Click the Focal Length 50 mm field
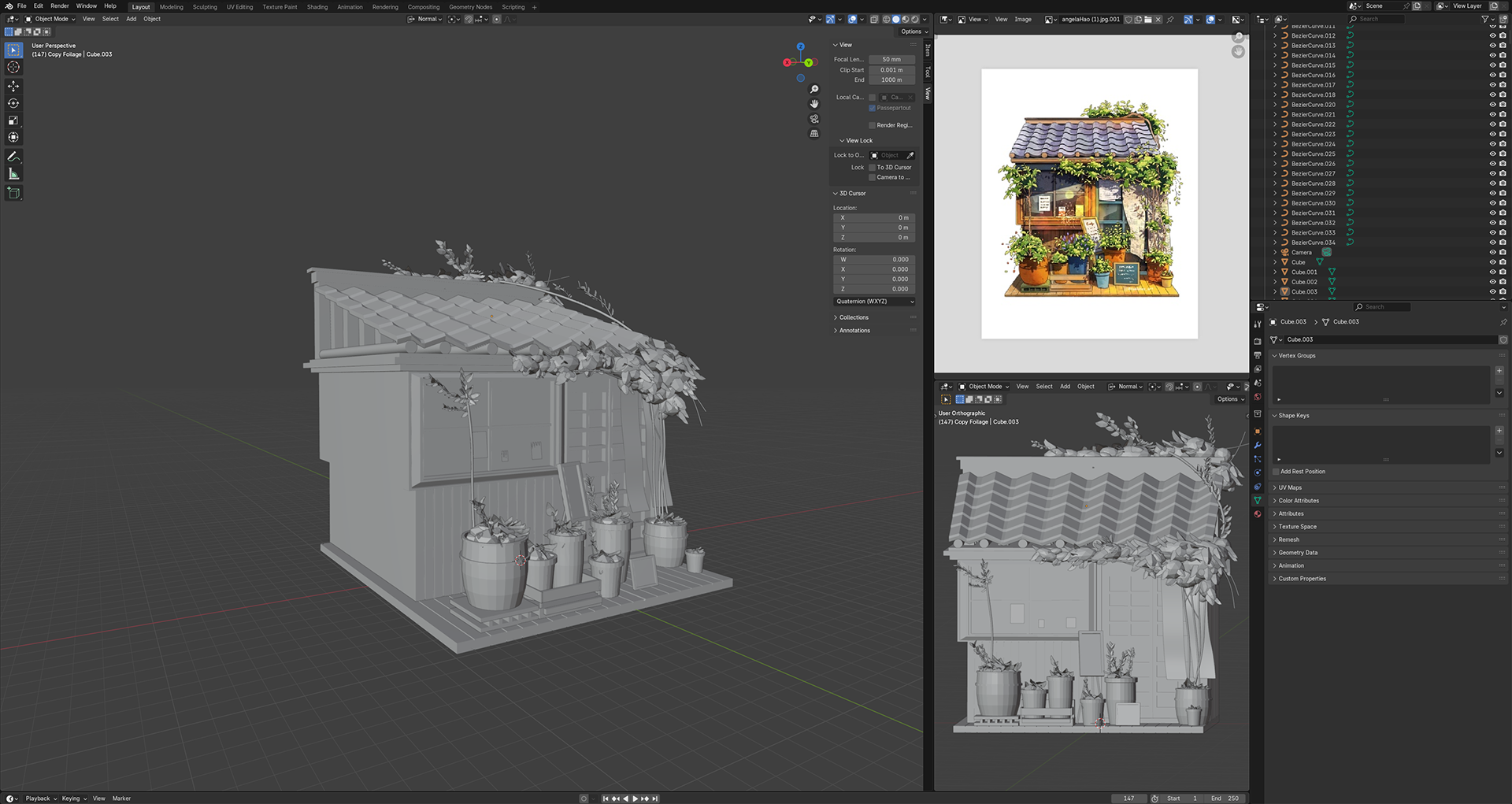Viewport: 1512px width, 804px height. tap(891, 59)
